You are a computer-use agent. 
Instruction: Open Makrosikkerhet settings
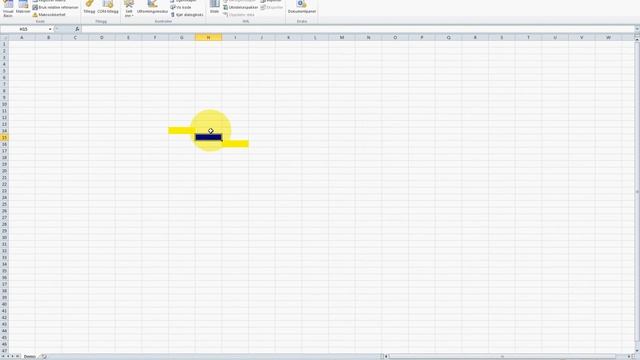49,15
